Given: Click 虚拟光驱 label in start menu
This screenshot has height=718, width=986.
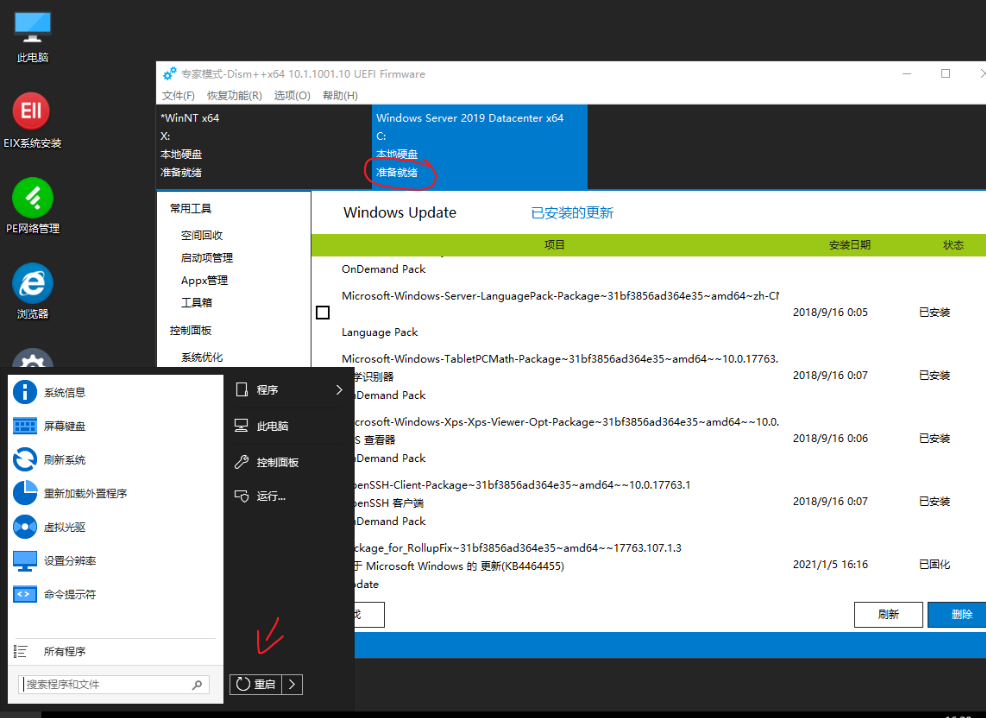Looking at the screenshot, I should [x=64, y=527].
